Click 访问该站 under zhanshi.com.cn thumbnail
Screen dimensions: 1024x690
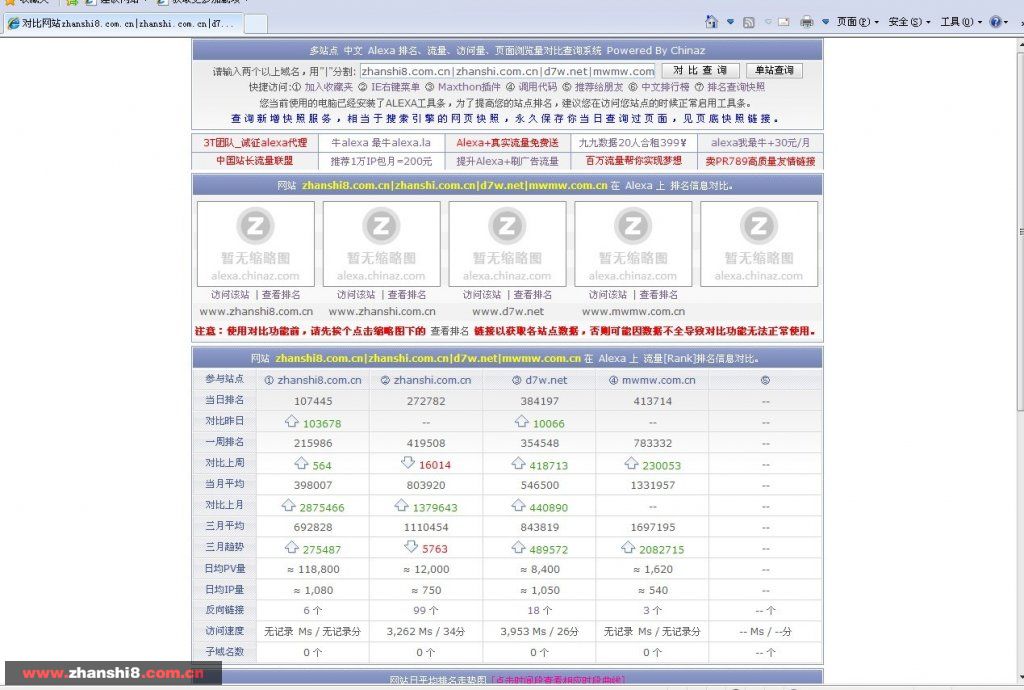(x=356, y=295)
